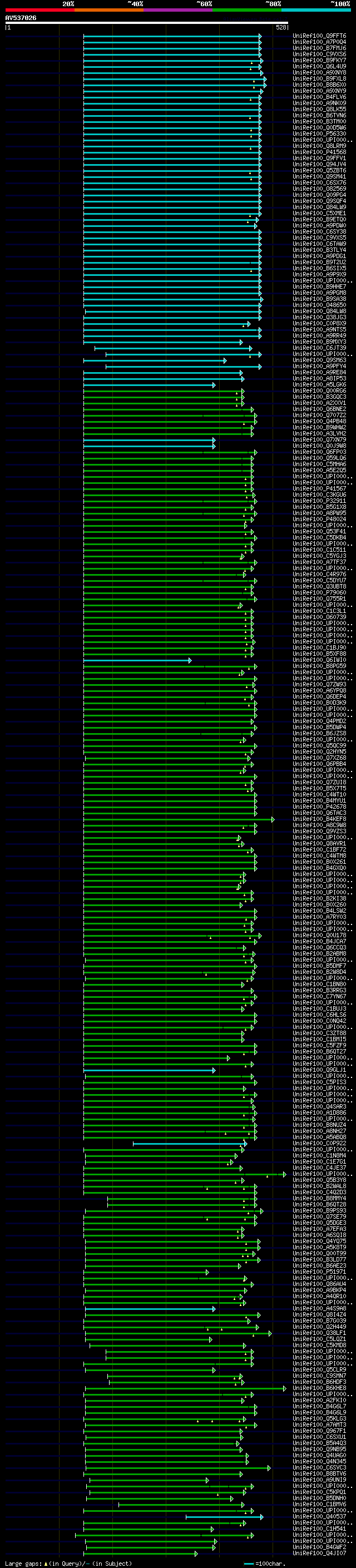Screen dimensions: 356x1568
Task: Click the AV537026 query name
Action: (21, 18)
